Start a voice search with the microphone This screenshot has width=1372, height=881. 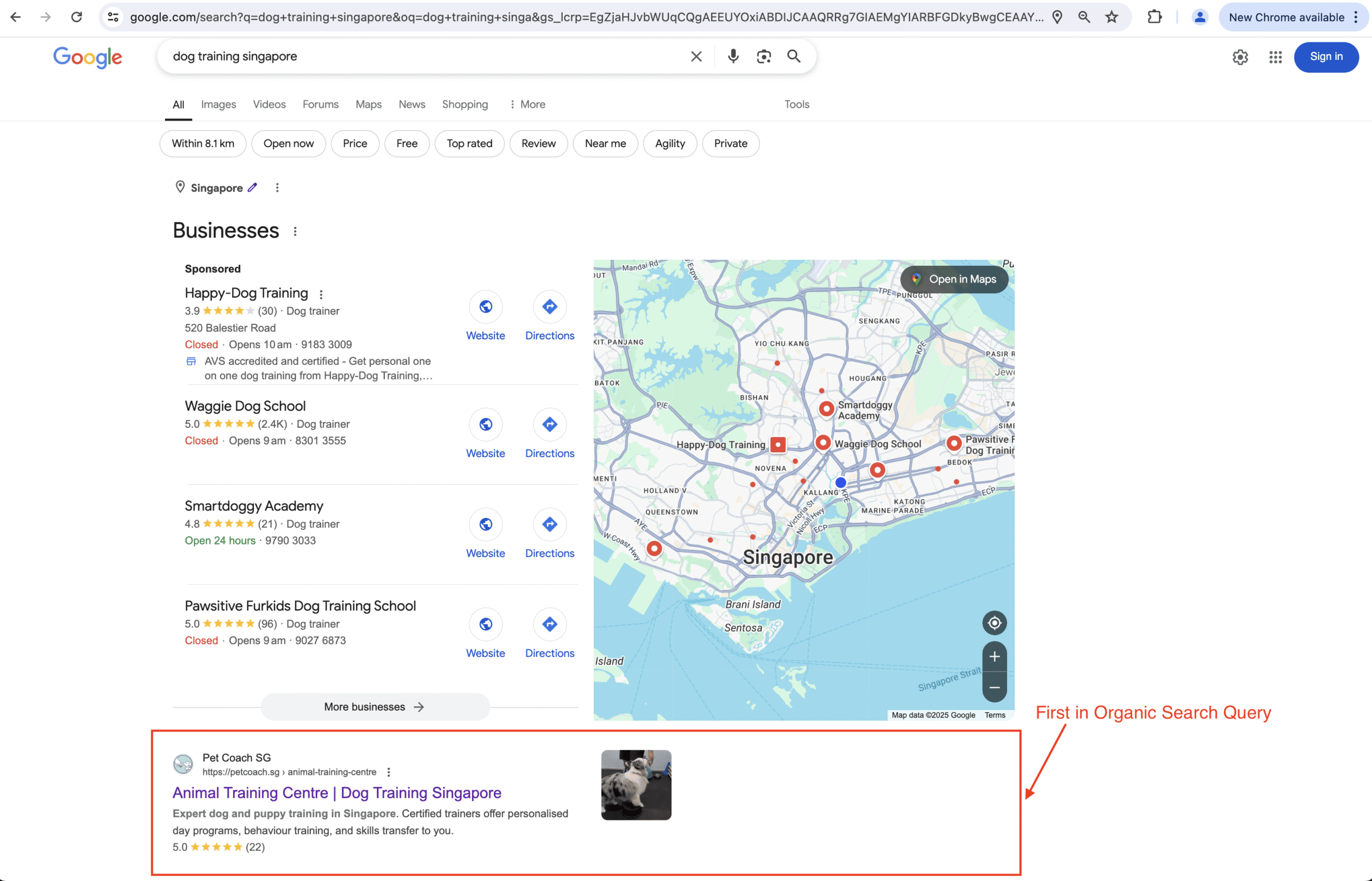click(x=732, y=56)
